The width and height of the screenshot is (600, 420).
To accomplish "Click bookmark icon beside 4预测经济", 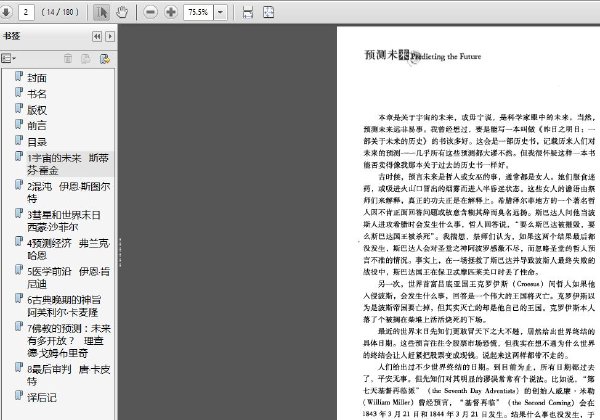I will pyautogui.click(x=19, y=241).
